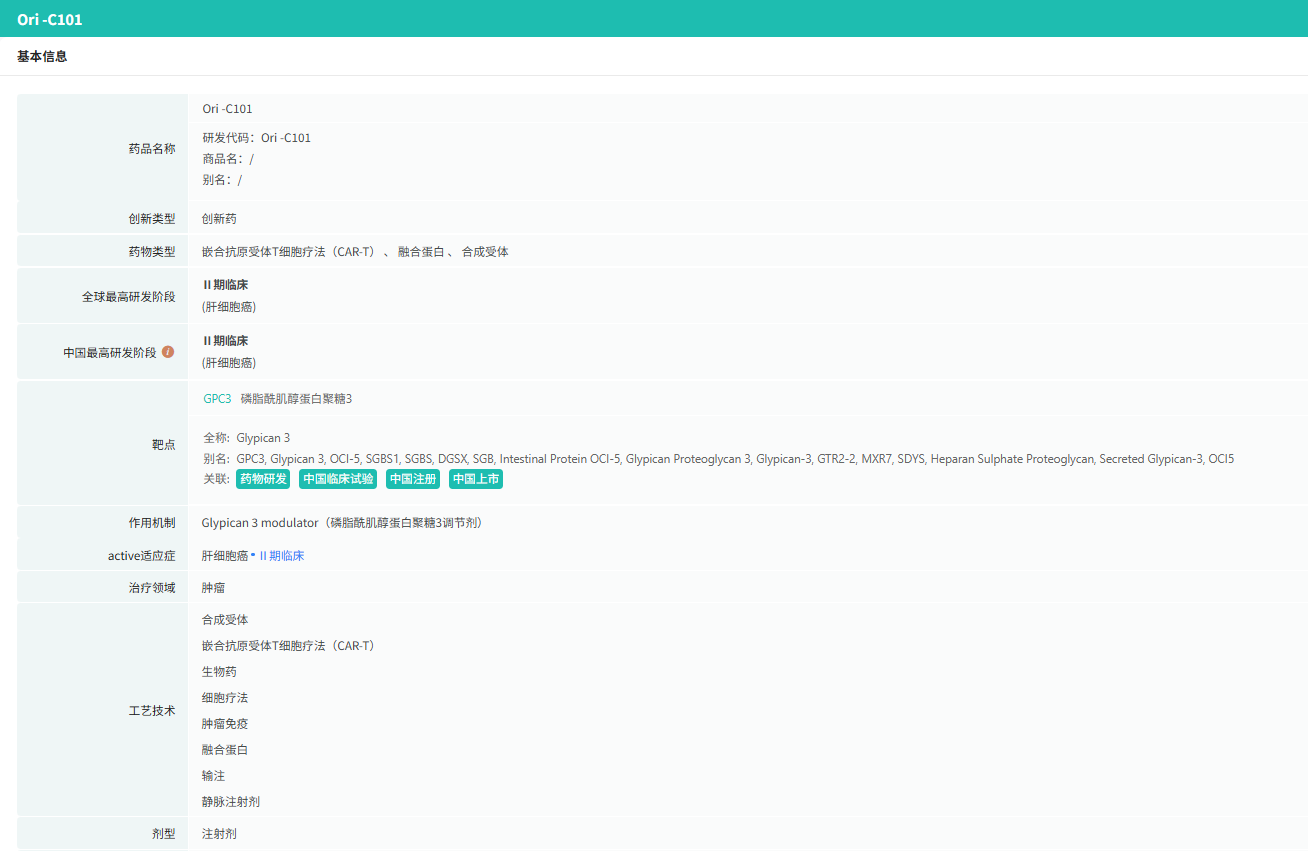Click 融合蛋白 in the 工艺技术 list
1308x851 pixels.
(225, 750)
